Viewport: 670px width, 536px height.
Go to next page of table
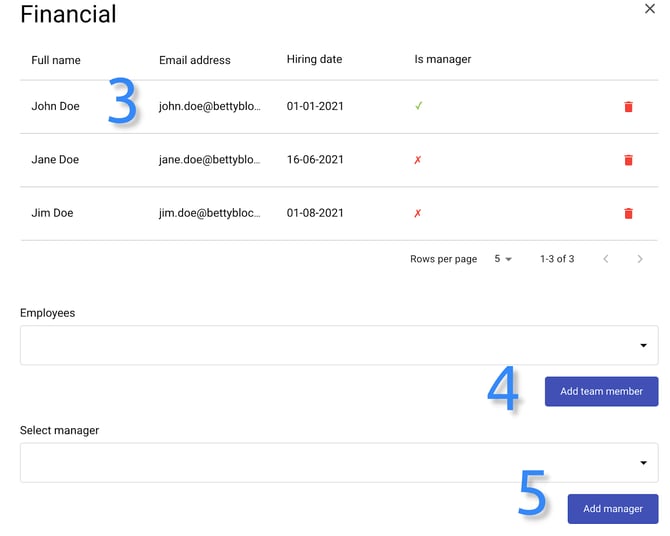640,259
